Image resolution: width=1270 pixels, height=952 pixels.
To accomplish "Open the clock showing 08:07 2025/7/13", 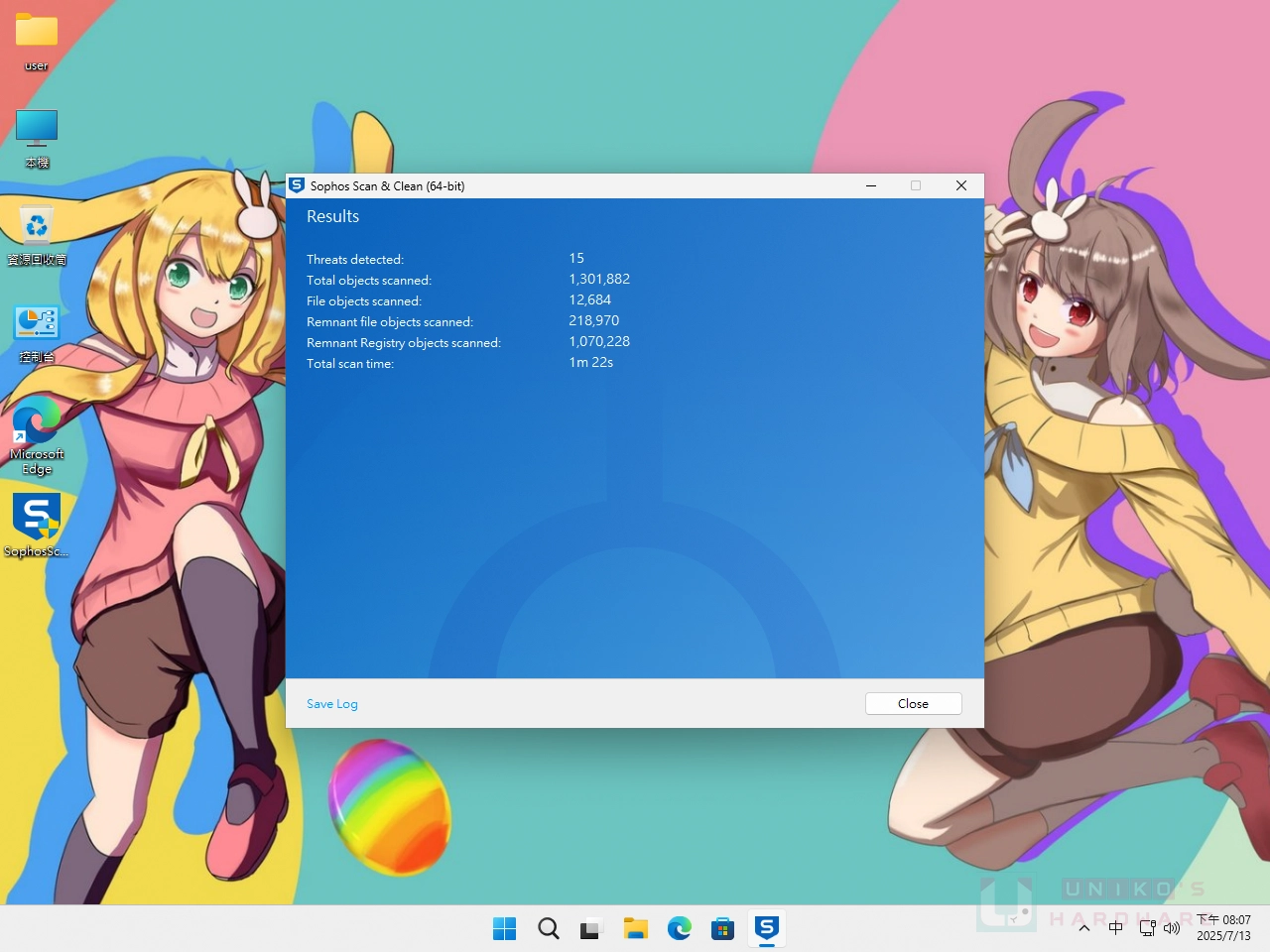I will point(1223,928).
